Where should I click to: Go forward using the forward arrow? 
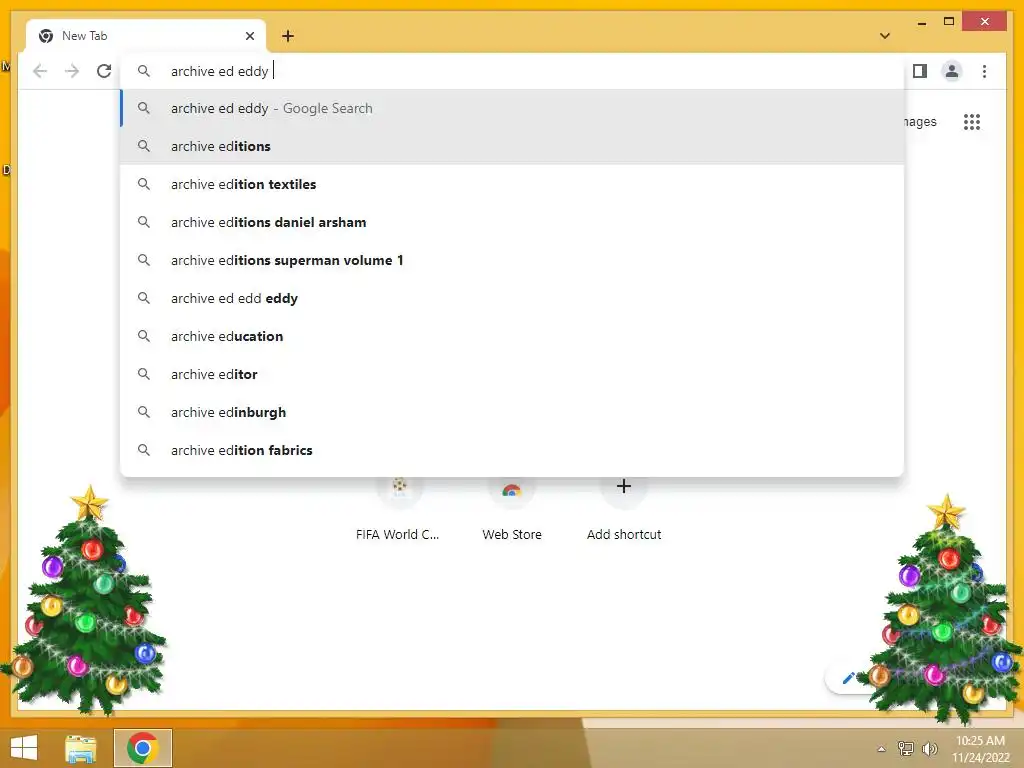click(x=72, y=71)
